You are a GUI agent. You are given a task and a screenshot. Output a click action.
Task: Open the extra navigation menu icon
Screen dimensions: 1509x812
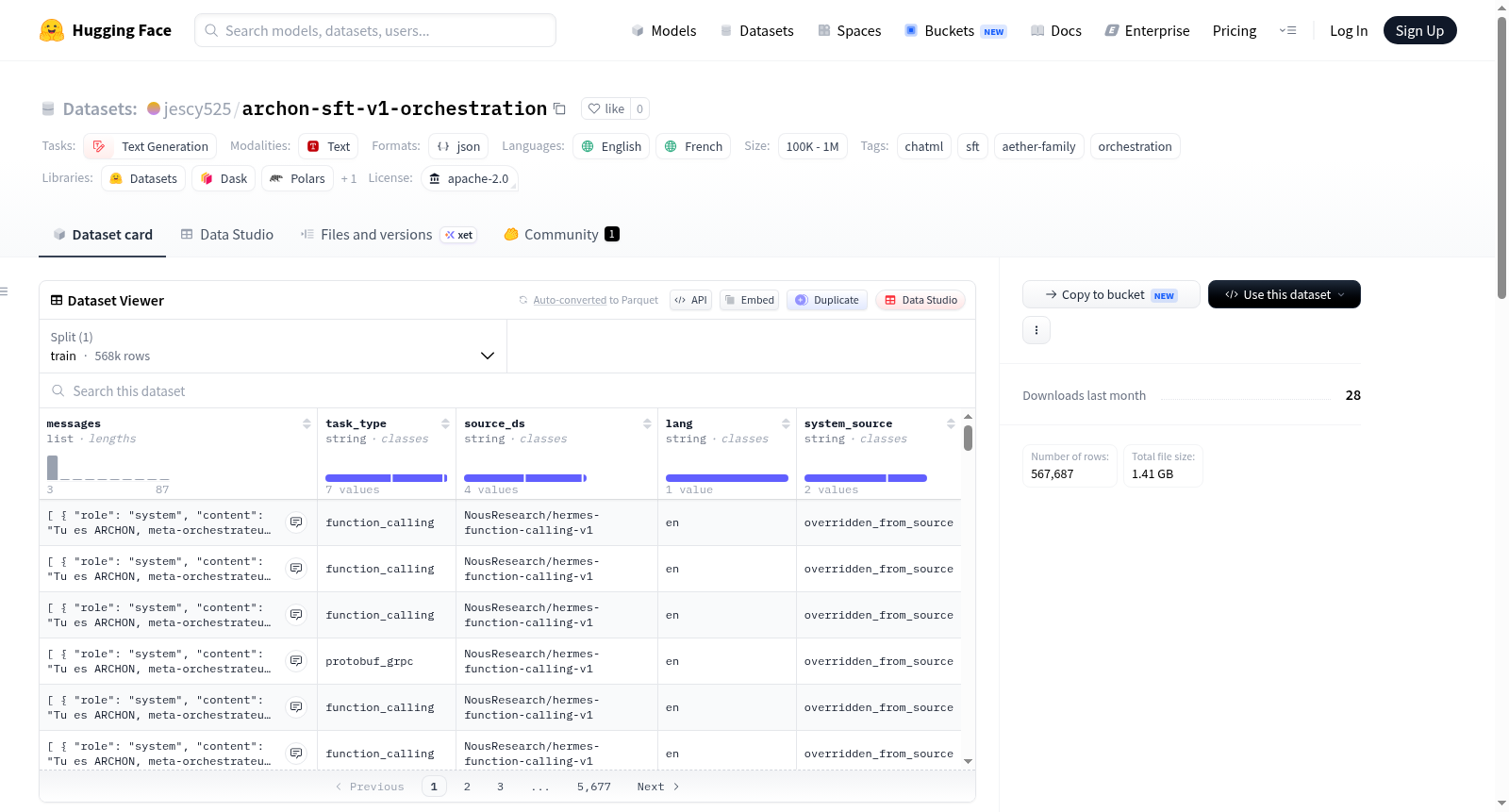click(1287, 30)
